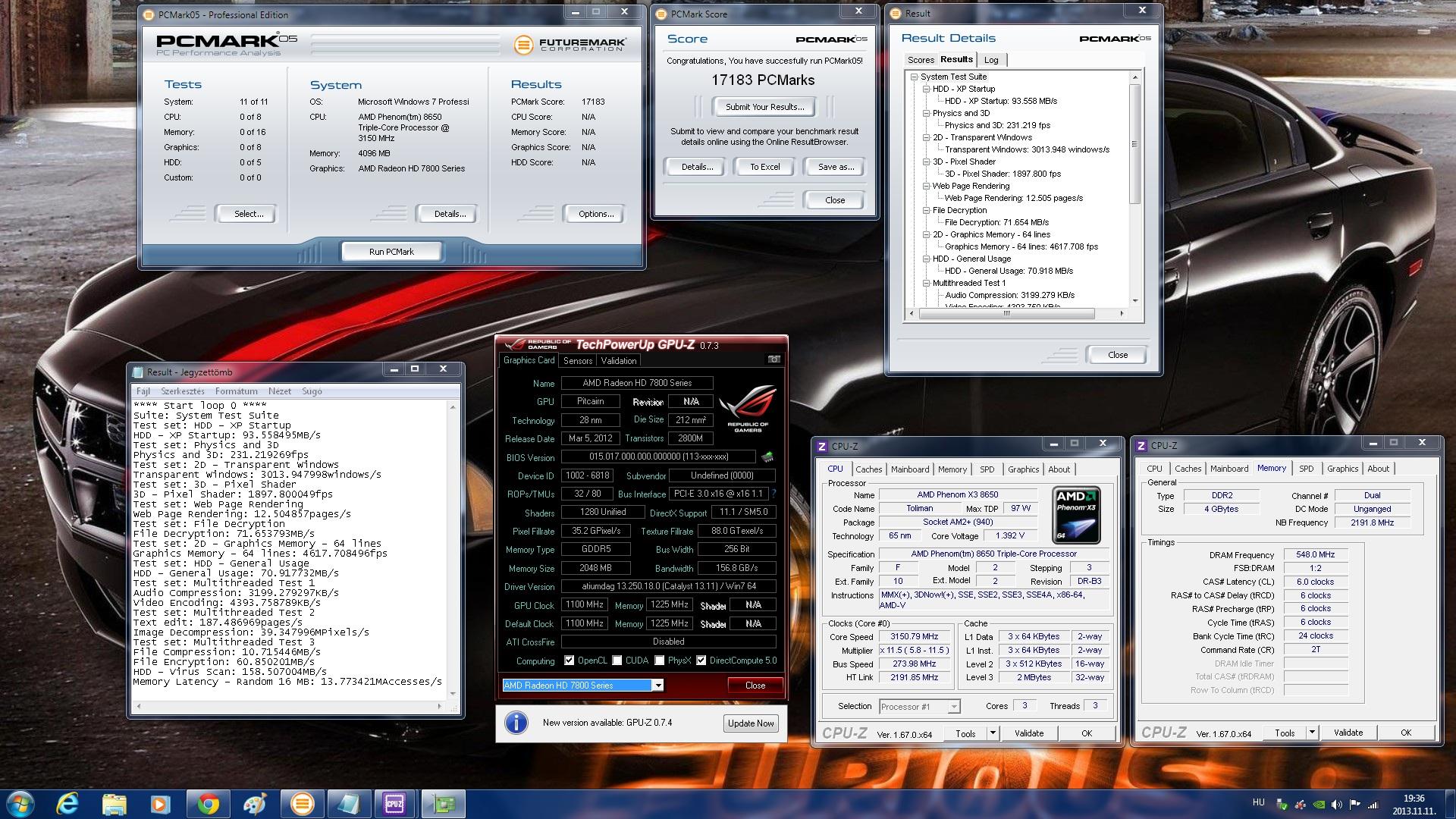
Task: Click Validate in the CPU-Z CPU window
Action: pyautogui.click(x=1029, y=733)
